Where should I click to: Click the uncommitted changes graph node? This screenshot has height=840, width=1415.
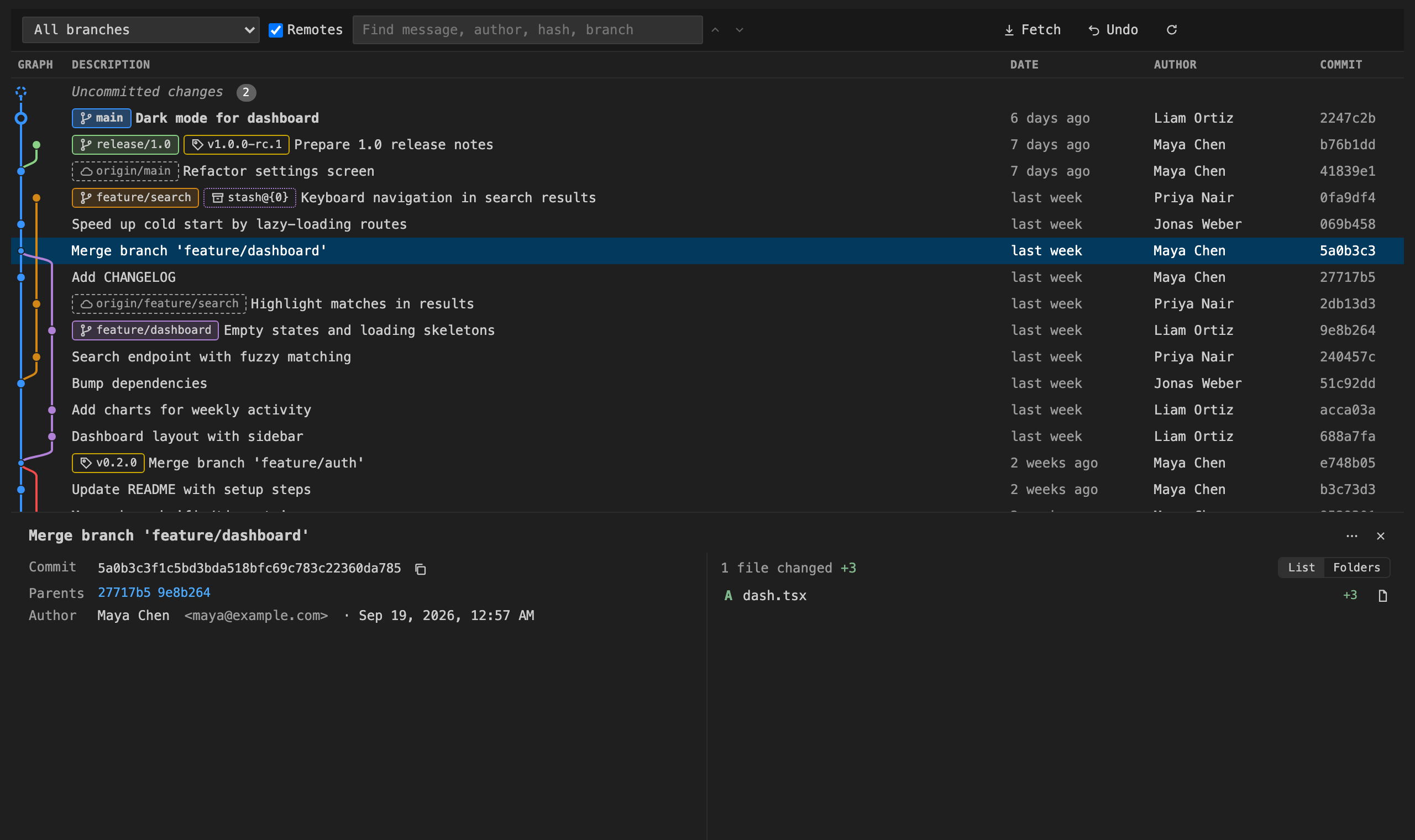21,92
